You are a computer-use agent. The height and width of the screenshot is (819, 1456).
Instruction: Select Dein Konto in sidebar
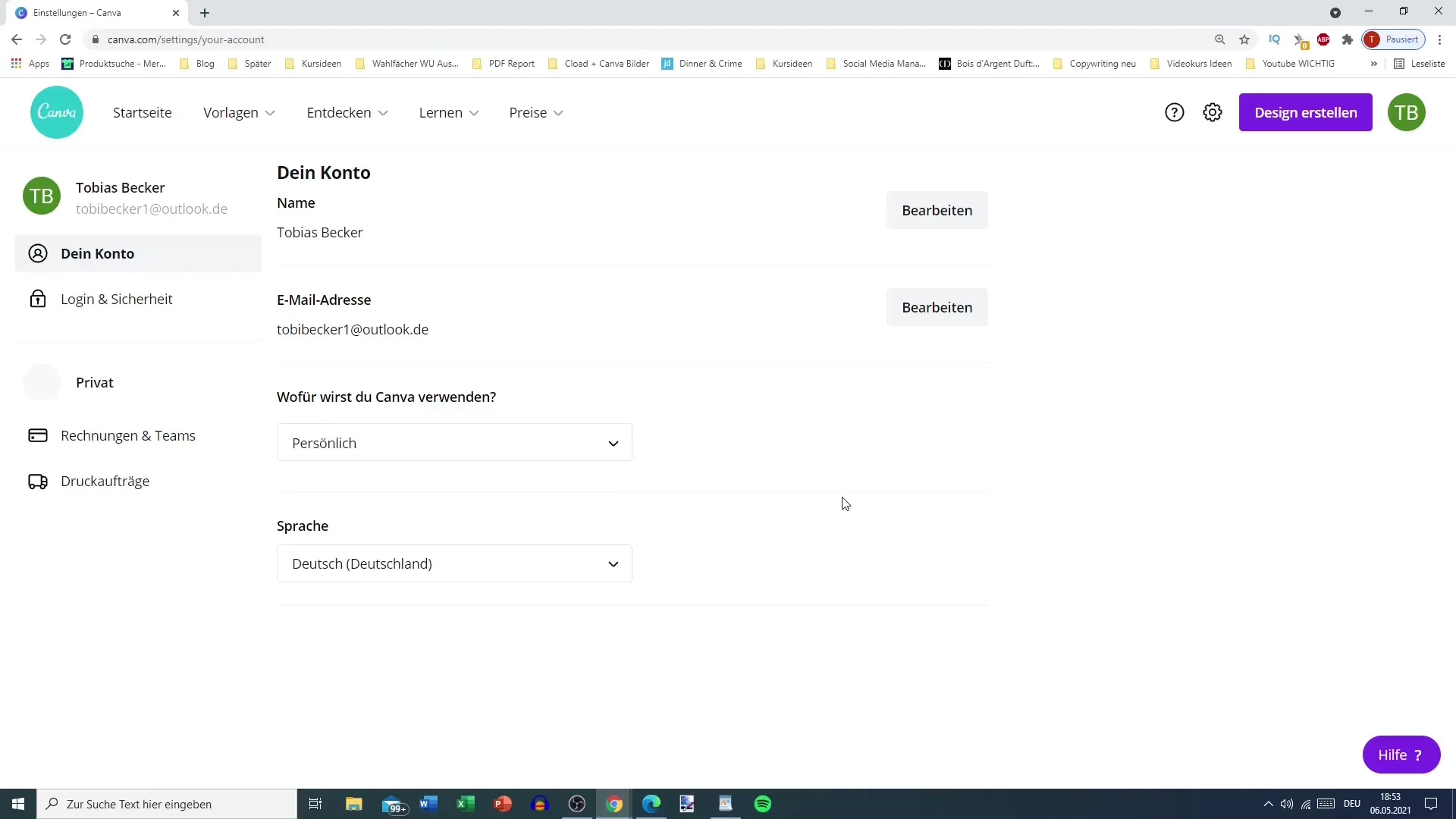138,253
